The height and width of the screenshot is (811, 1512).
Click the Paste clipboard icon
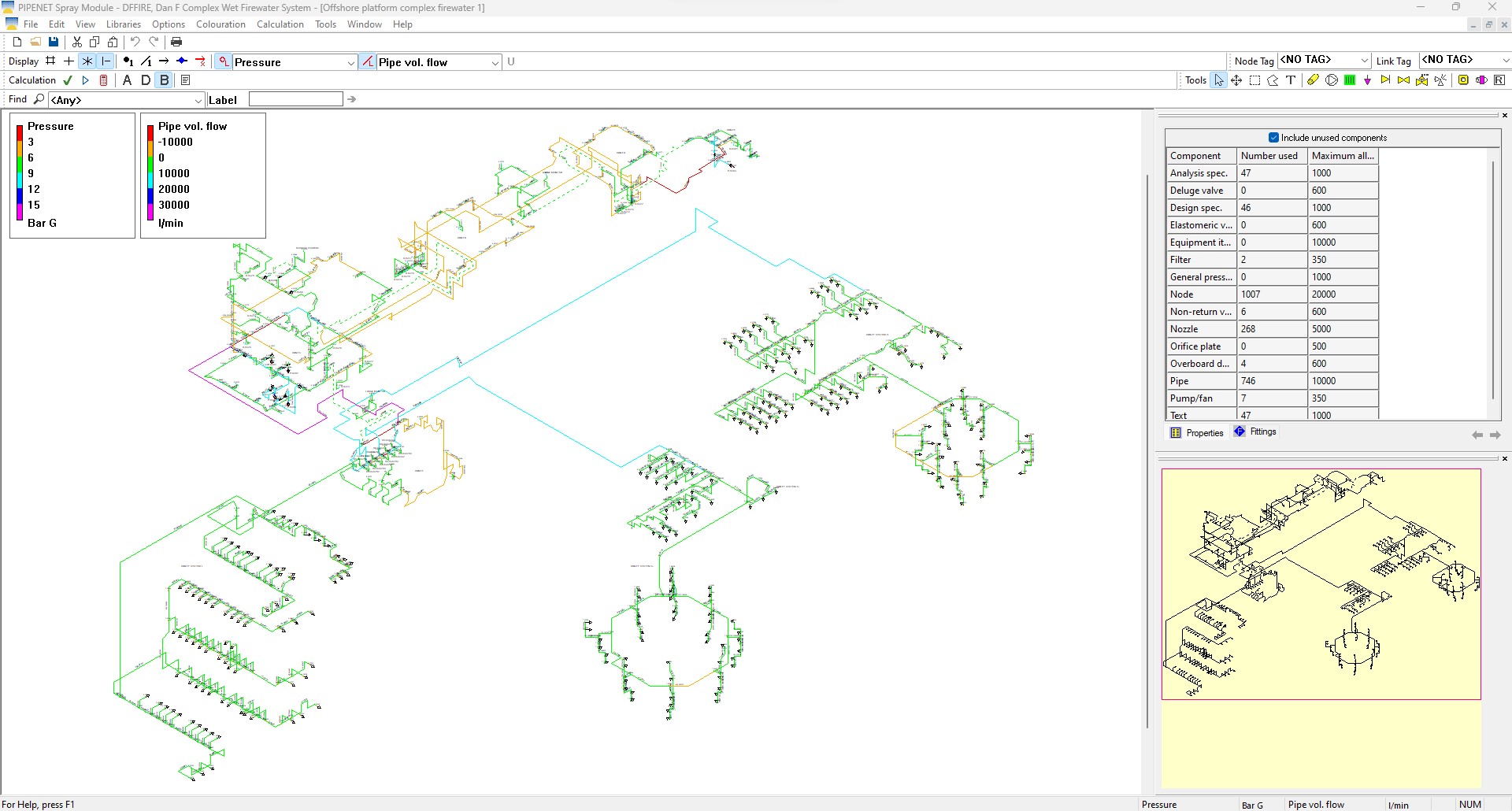113,42
